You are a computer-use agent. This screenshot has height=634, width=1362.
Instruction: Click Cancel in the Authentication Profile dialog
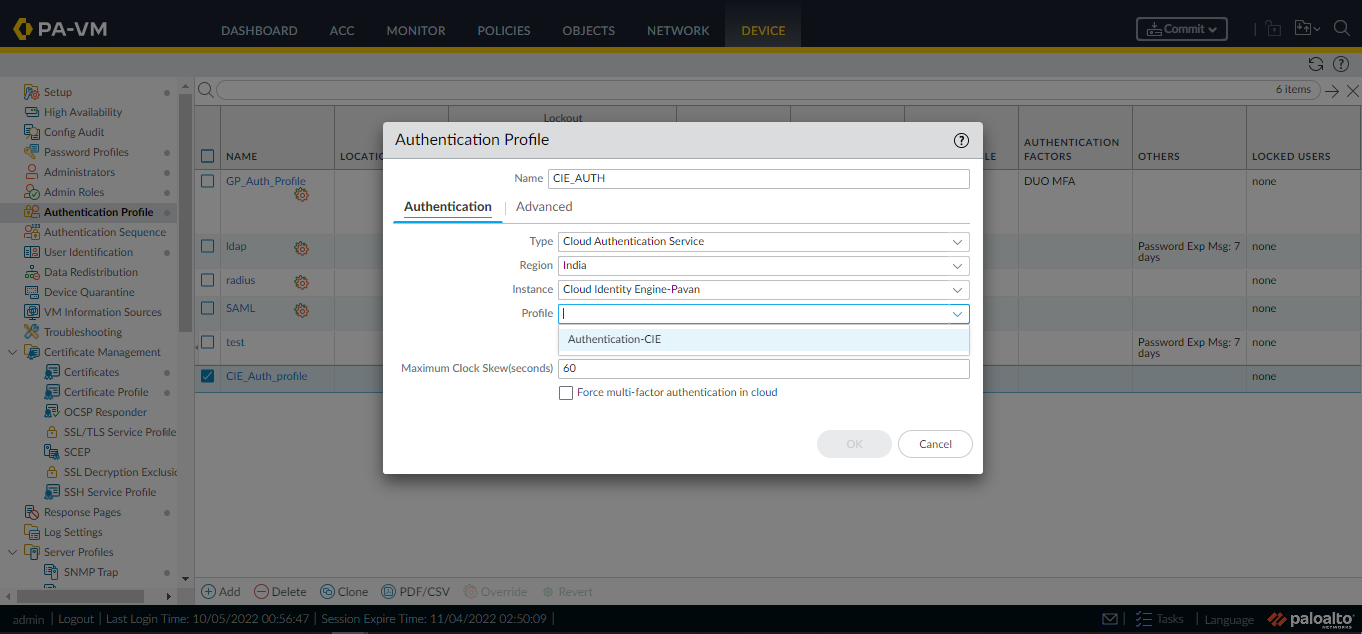coord(934,443)
